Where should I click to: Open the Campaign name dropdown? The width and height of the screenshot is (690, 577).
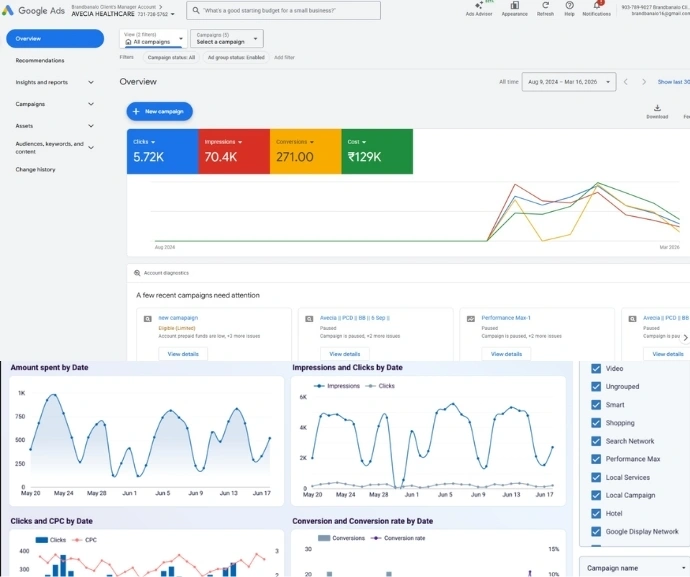[x=634, y=567]
